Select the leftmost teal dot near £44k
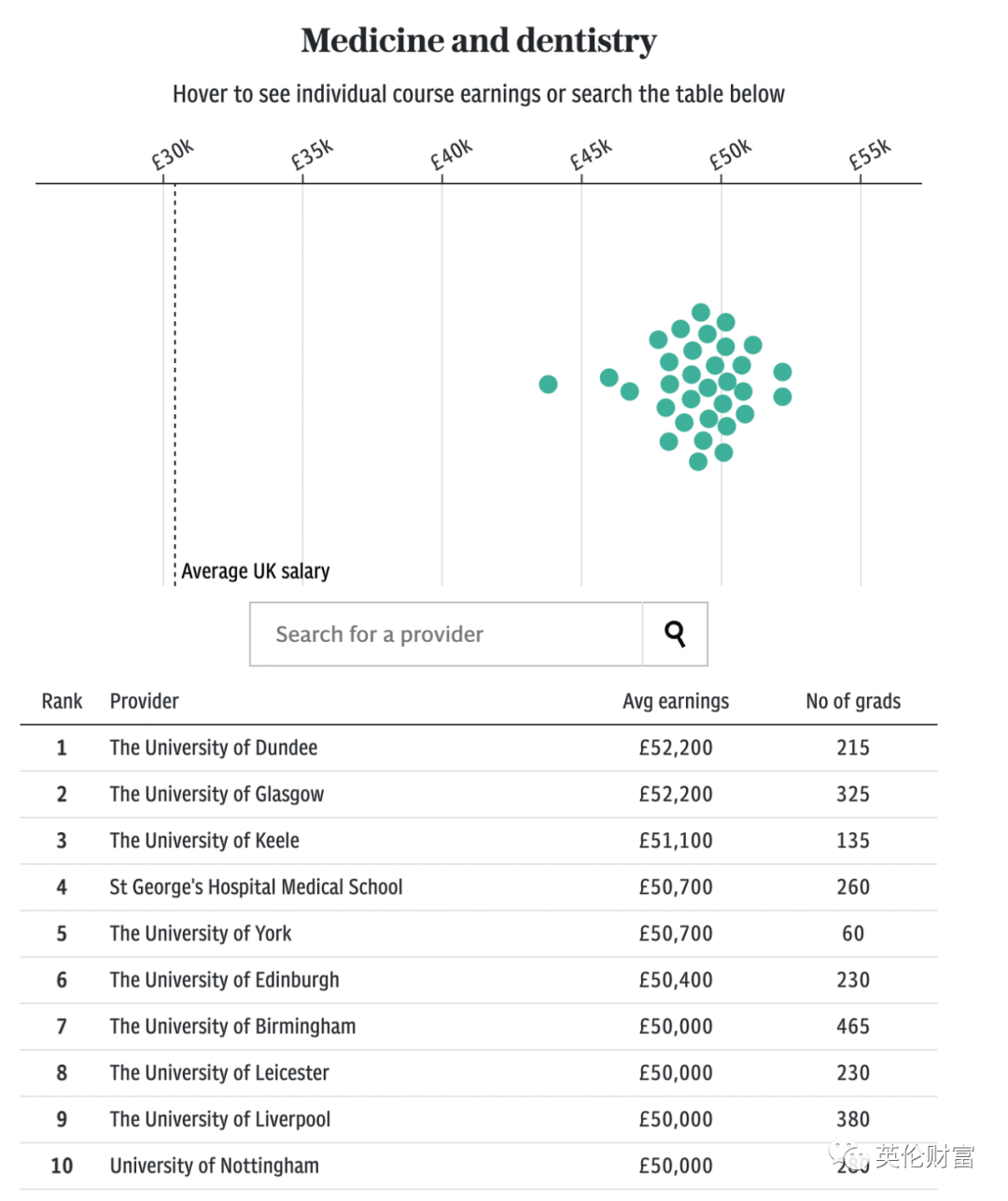This screenshot has width=1008, height=1201. [x=548, y=384]
